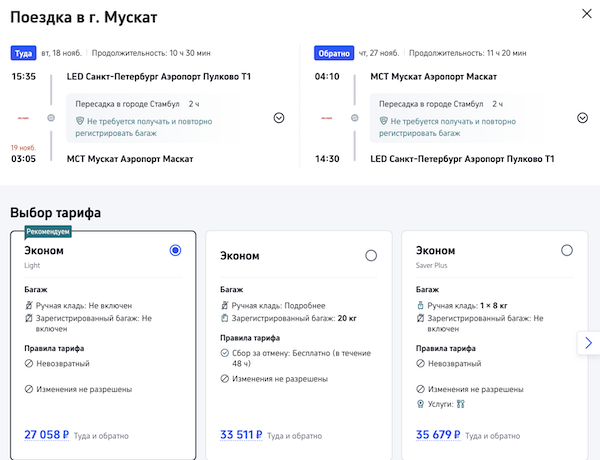Click checked baggage 20 kg icon

[224, 318]
